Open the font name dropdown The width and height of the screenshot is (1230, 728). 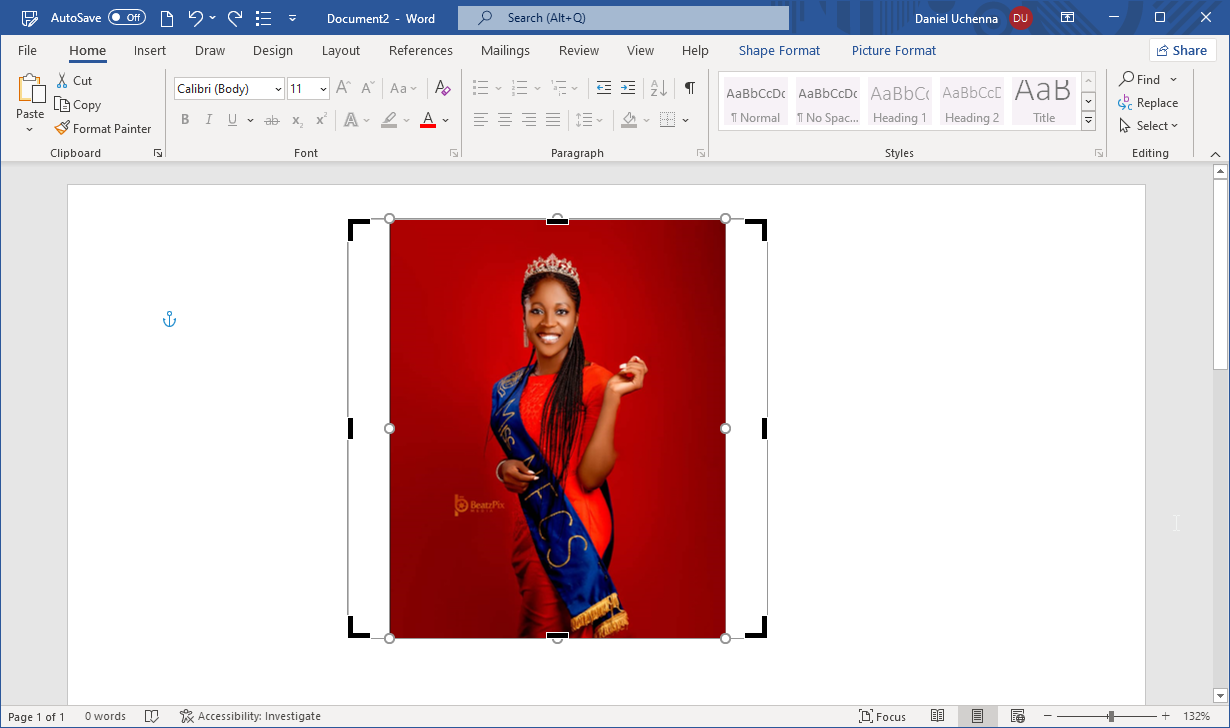point(278,89)
